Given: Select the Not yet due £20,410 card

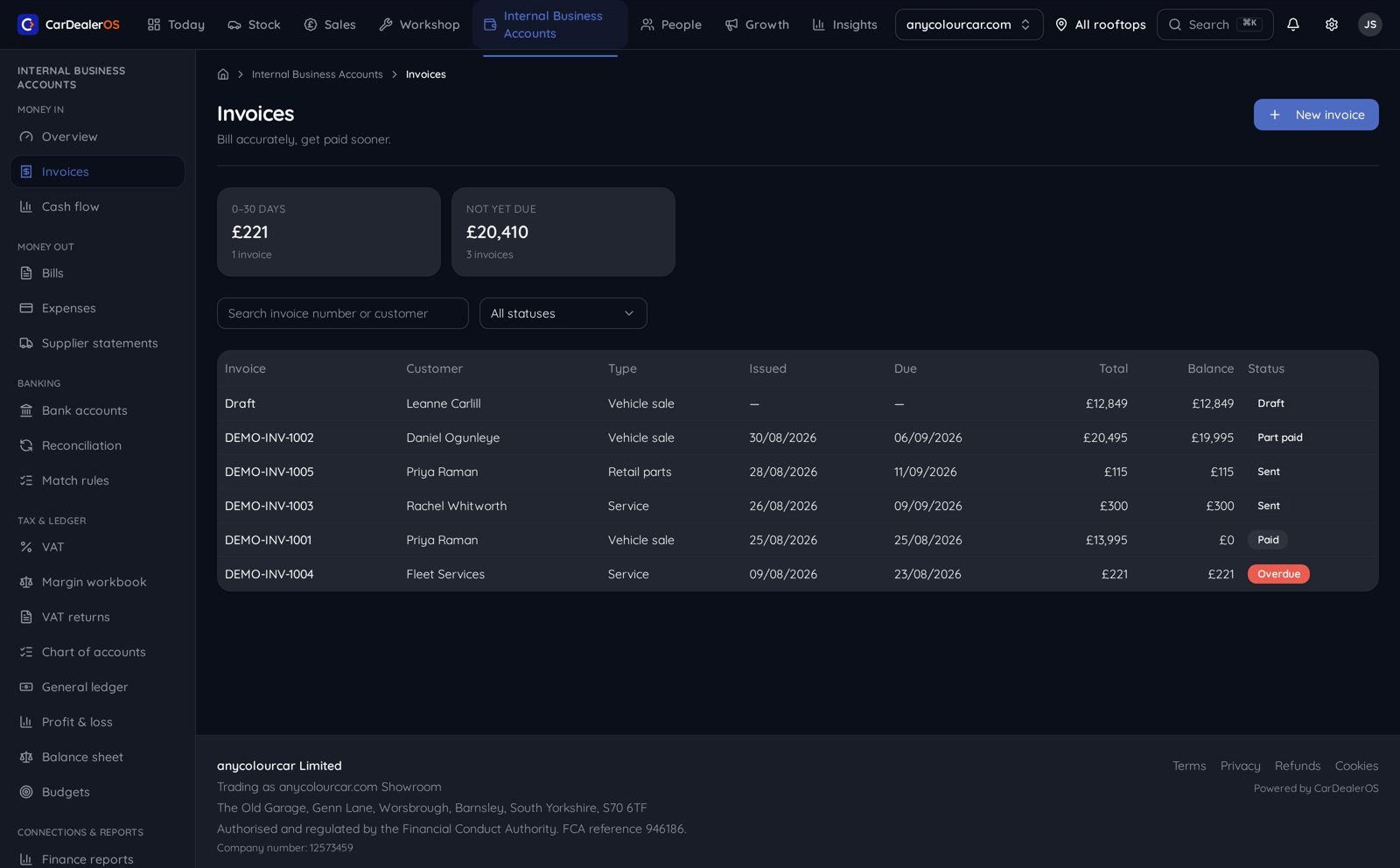Looking at the screenshot, I should click(x=563, y=232).
